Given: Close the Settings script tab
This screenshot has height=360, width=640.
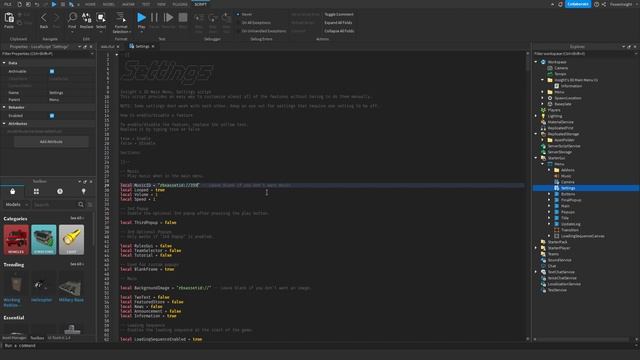Looking at the screenshot, I should point(153,47).
